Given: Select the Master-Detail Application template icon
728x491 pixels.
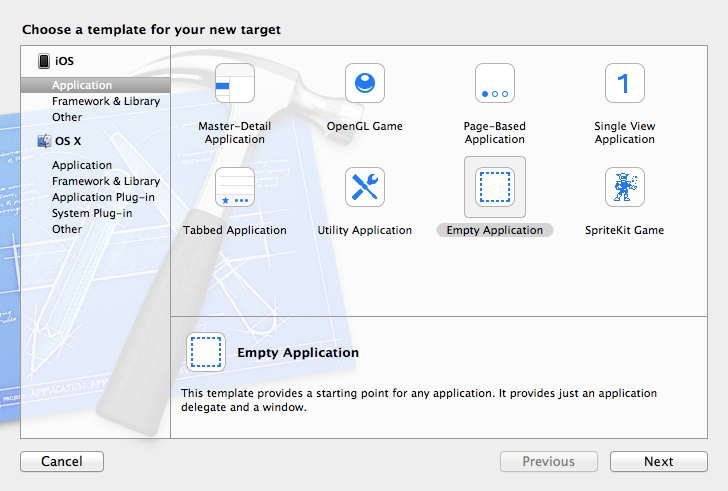Looking at the screenshot, I should click(235, 83).
